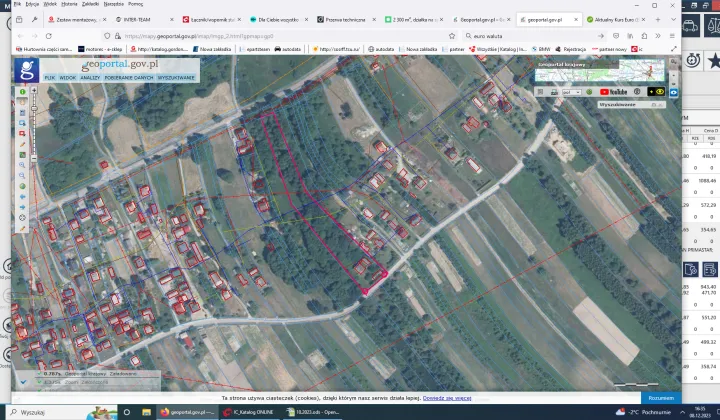Select the bottom pencil edit tool
The height and width of the screenshot is (420, 720).
(22, 229)
